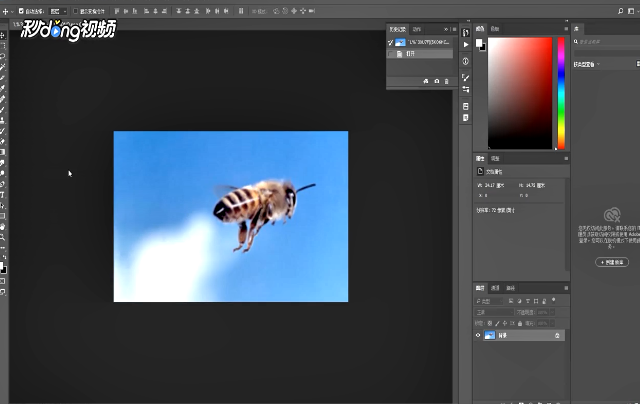Toggle type layer filter icon
The height and width of the screenshot is (404, 640).
[x=528, y=301]
